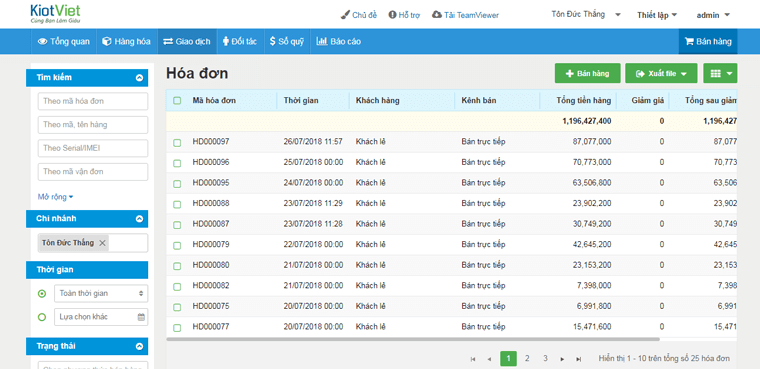760x369 pixels.
Task: Click the plus icon on green Bán hàng button
Action: click(x=570, y=74)
